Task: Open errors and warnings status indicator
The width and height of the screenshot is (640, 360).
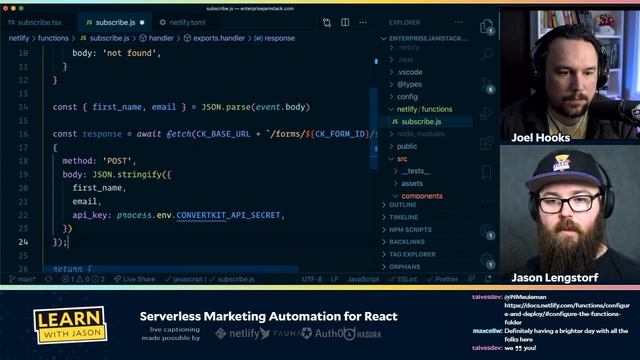Action: click(x=83, y=279)
